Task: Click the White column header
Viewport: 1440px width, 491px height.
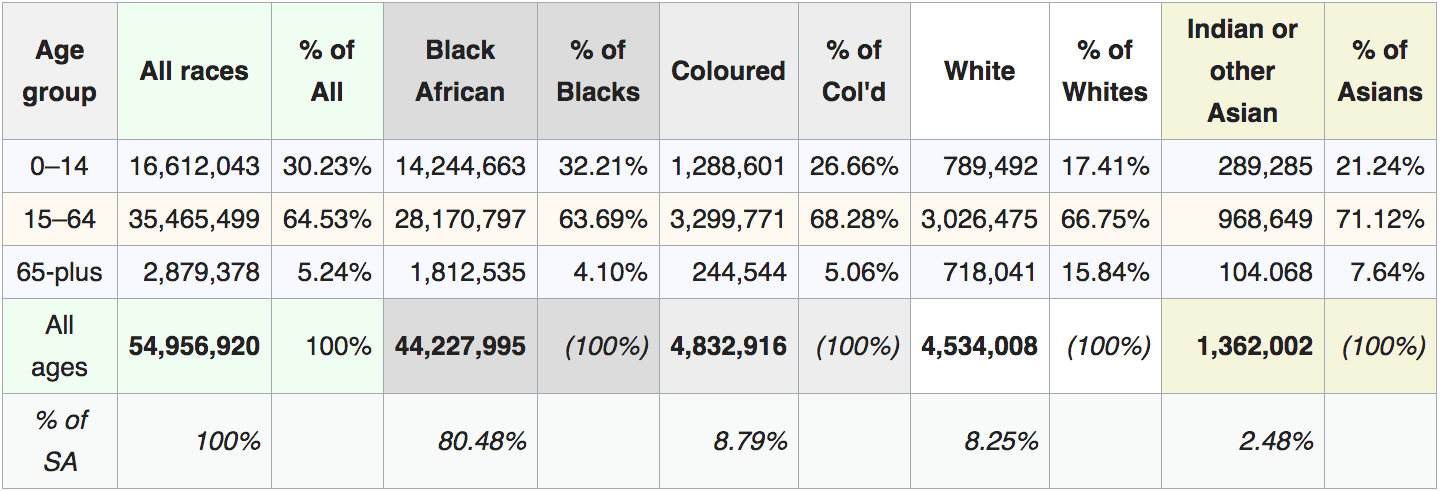Action: pos(979,71)
